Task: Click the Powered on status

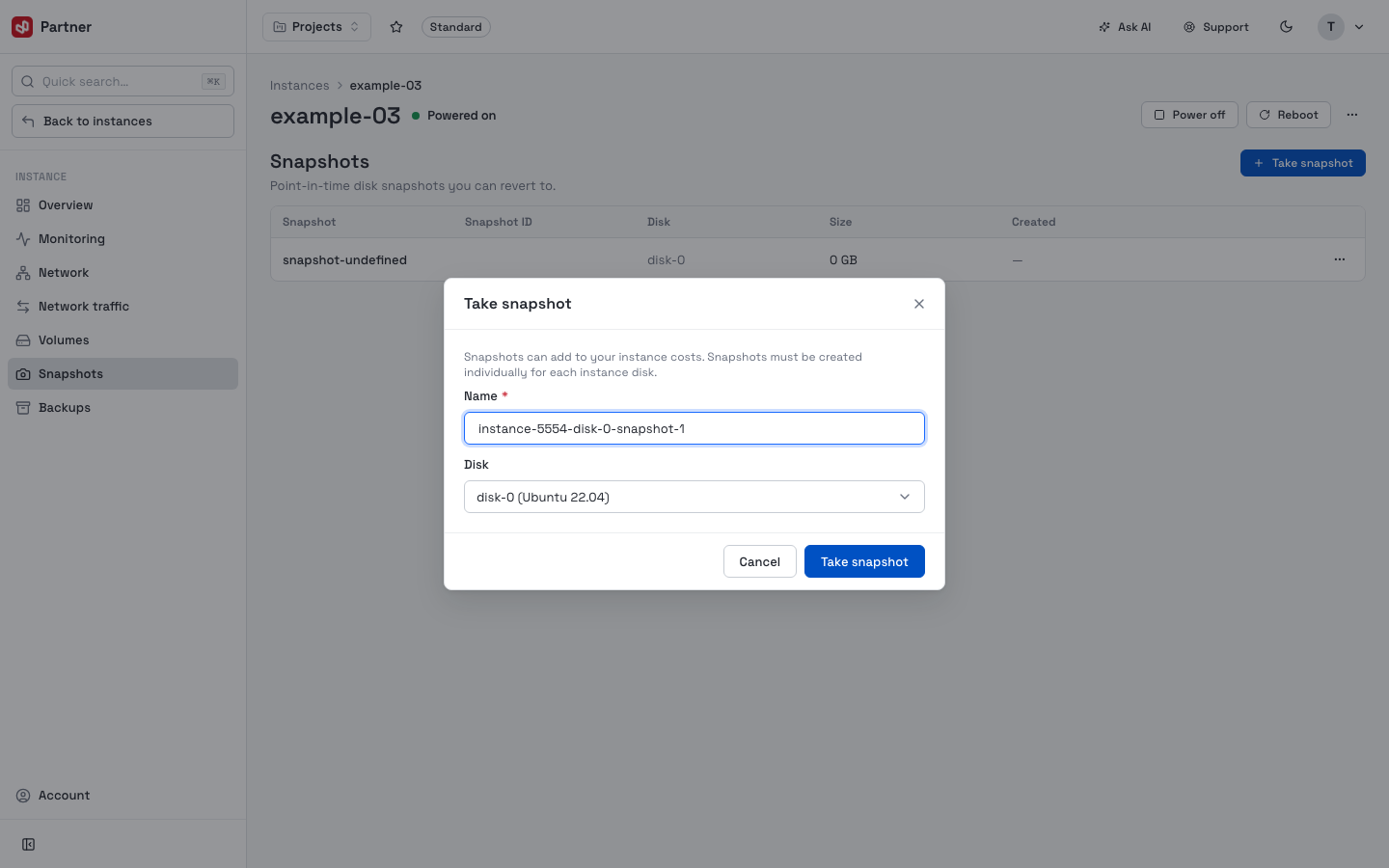Action: 454,116
